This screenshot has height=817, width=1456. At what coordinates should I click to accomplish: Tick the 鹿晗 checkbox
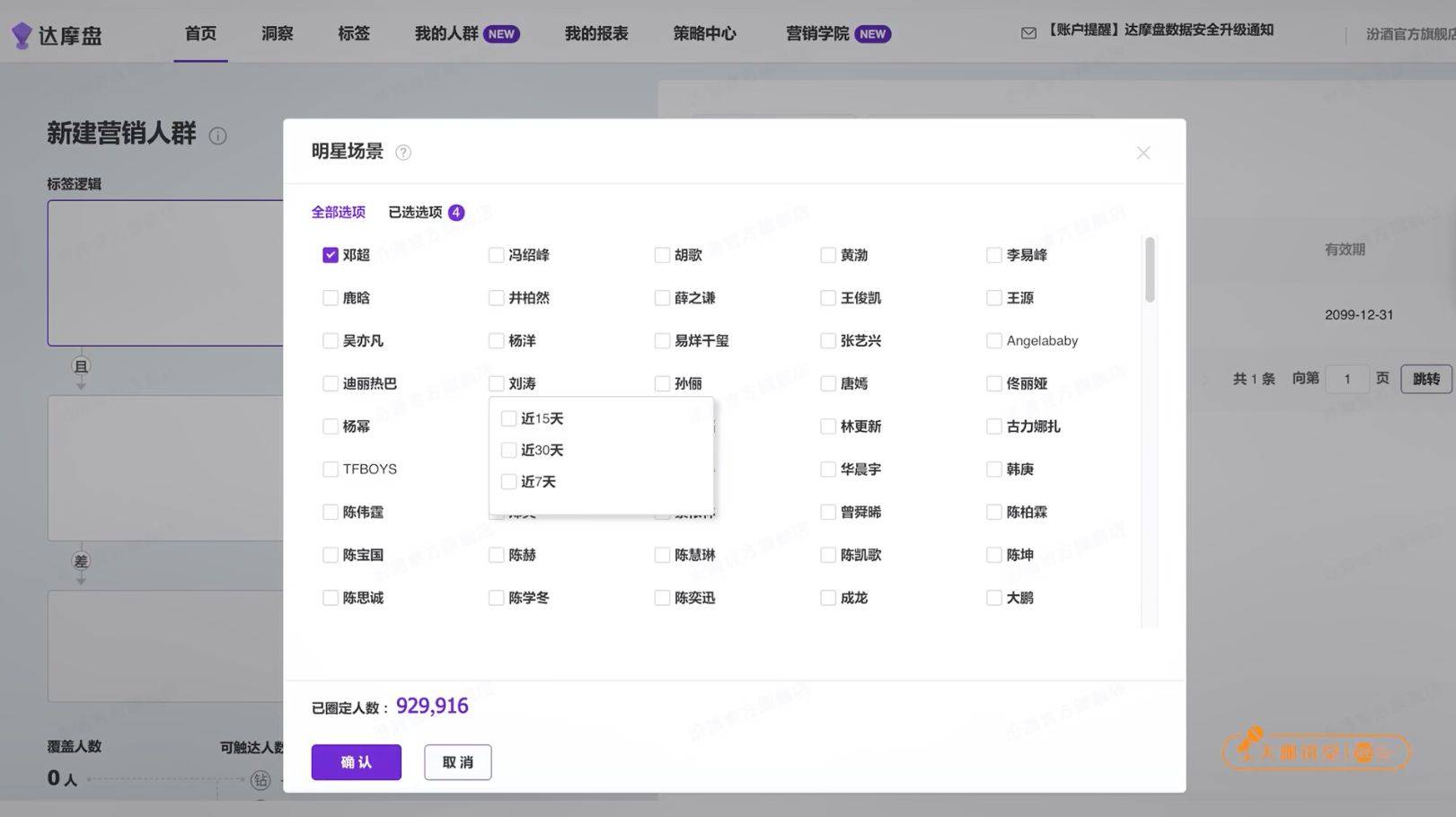pyautogui.click(x=331, y=298)
